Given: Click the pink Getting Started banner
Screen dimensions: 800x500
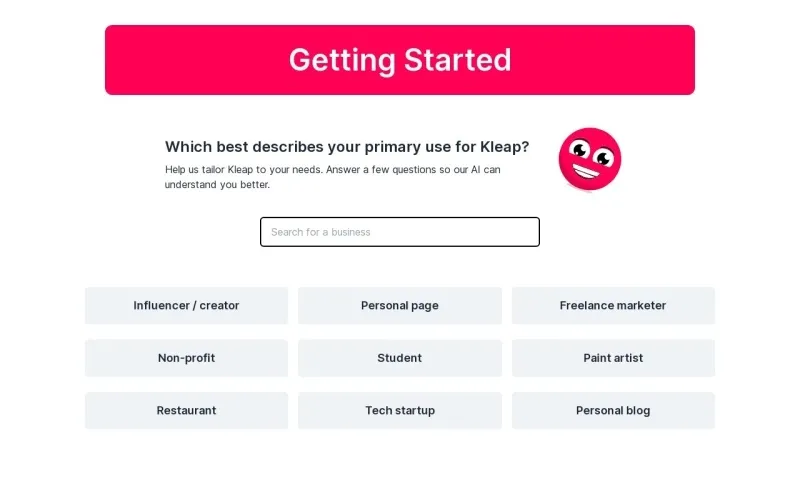Looking at the screenshot, I should (x=400, y=60).
